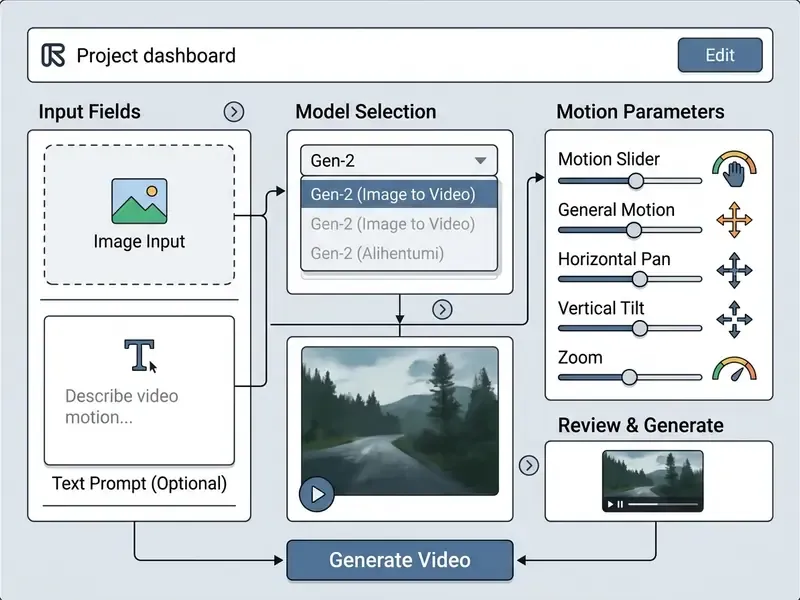Click the Horizontal Pan arrows icon
The width and height of the screenshot is (800, 600).
pyautogui.click(x=734, y=270)
